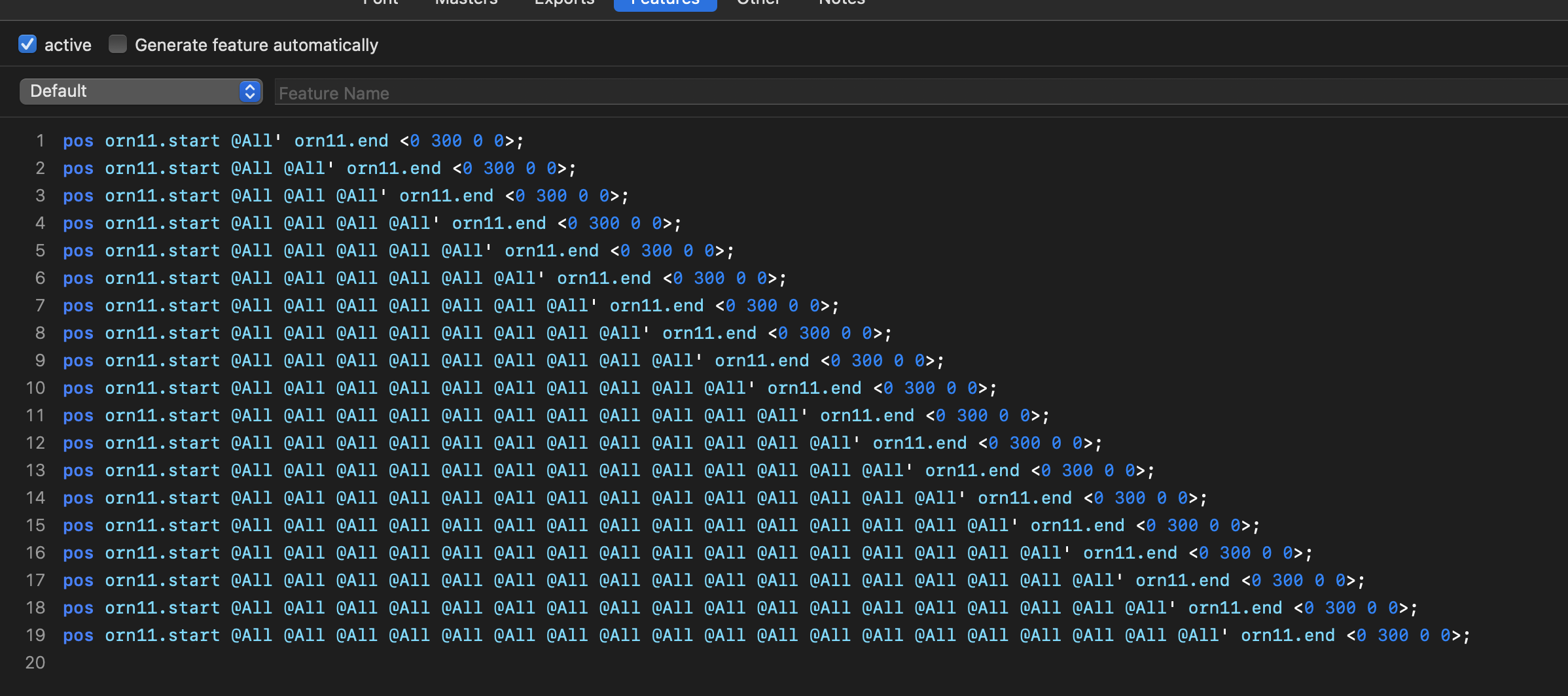The width and height of the screenshot is (1568, 696).
Task: Enable Generate feature automatically checkbox
Action: click(118, 44)
